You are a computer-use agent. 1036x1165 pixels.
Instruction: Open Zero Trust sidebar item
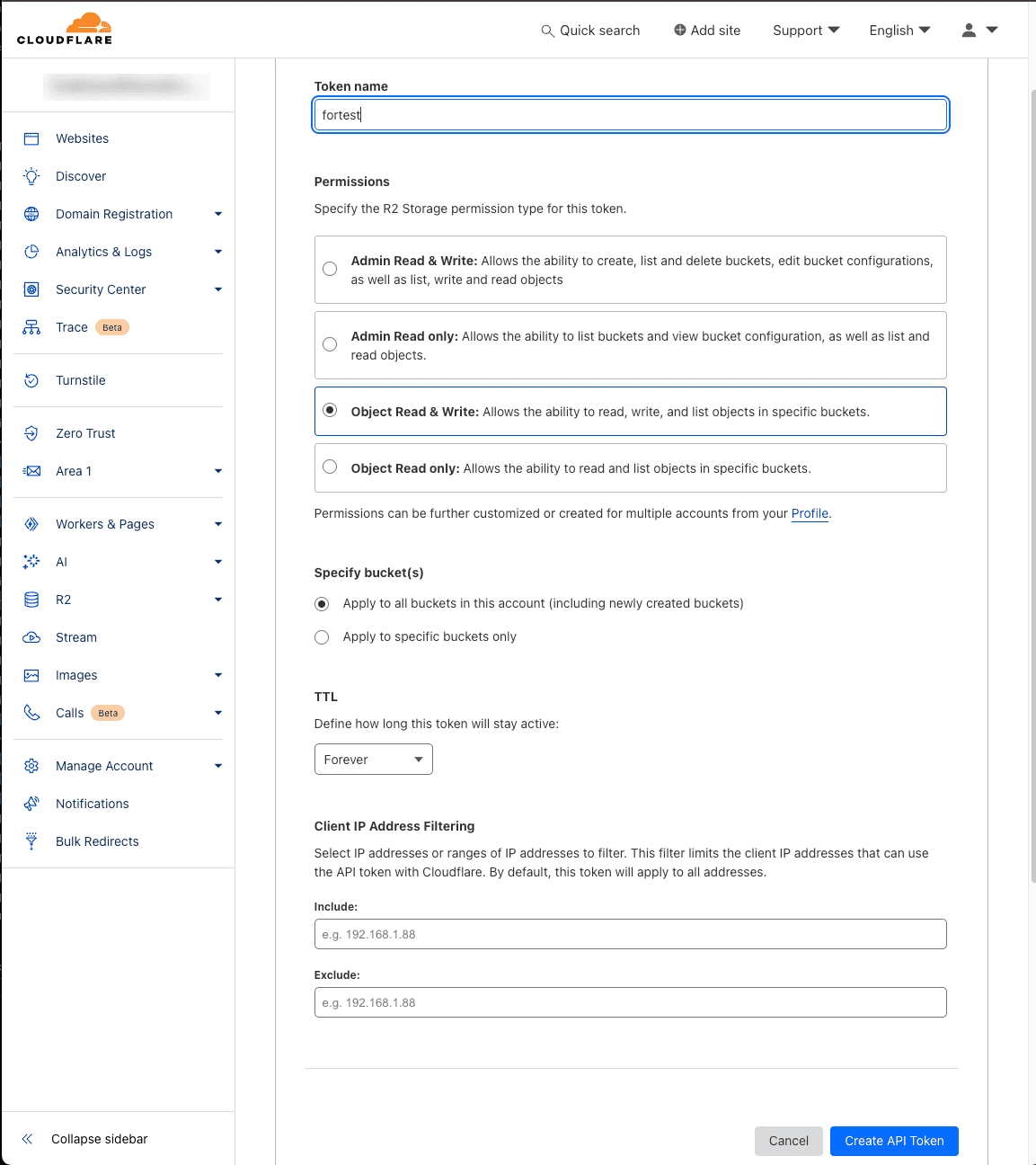pyautogui.click(x=85, y=433)
